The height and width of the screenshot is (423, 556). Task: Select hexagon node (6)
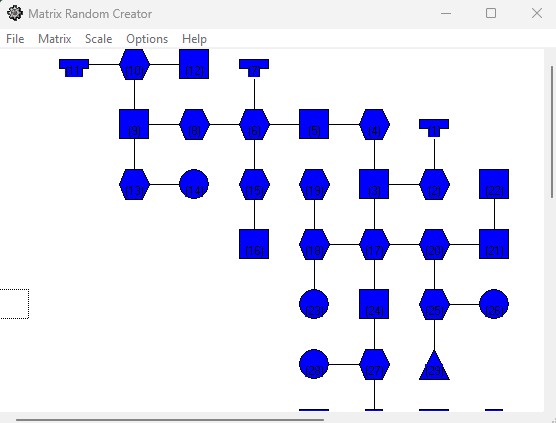coord(254,124)
